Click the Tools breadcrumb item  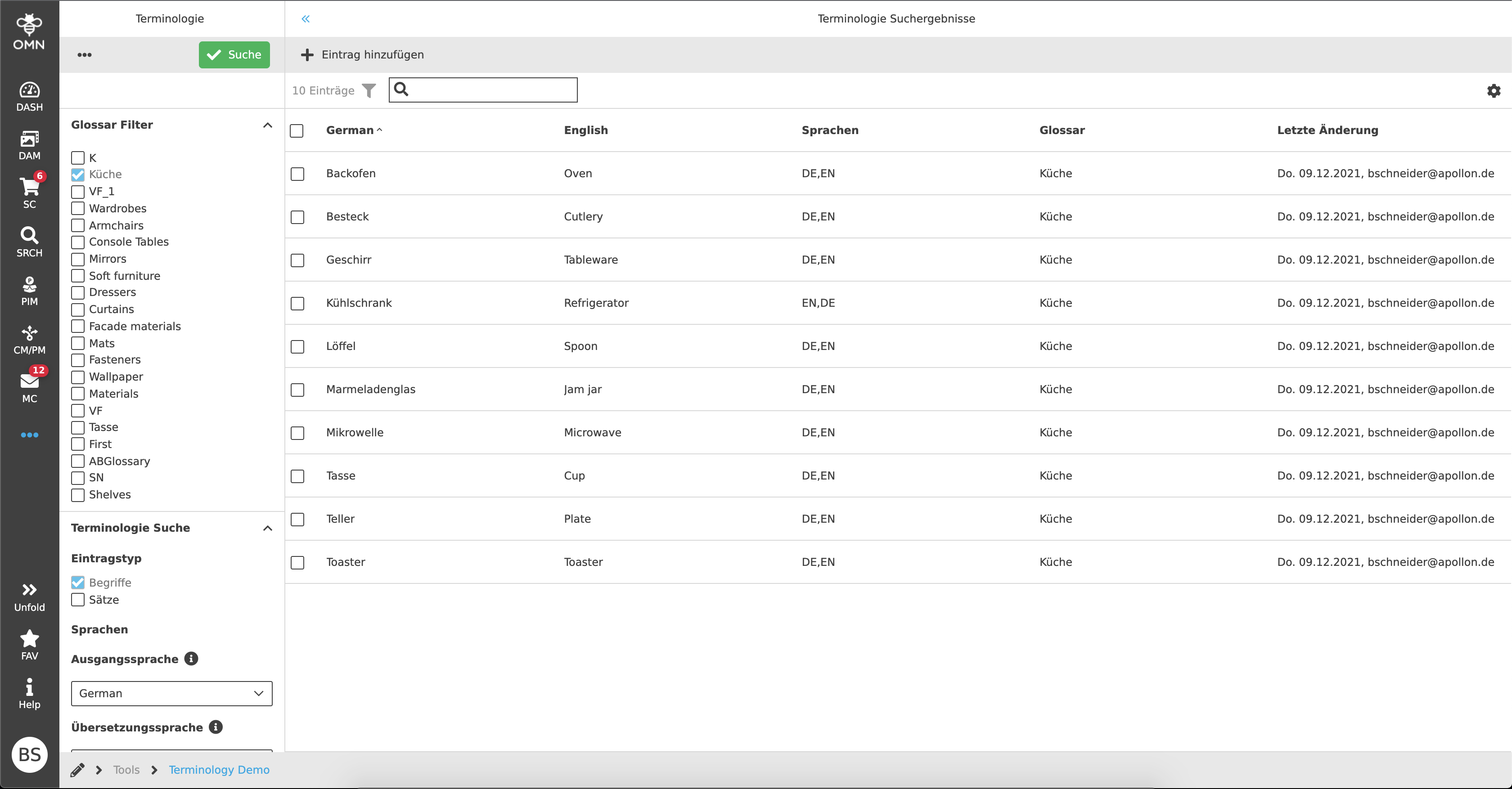pos(126,770)
